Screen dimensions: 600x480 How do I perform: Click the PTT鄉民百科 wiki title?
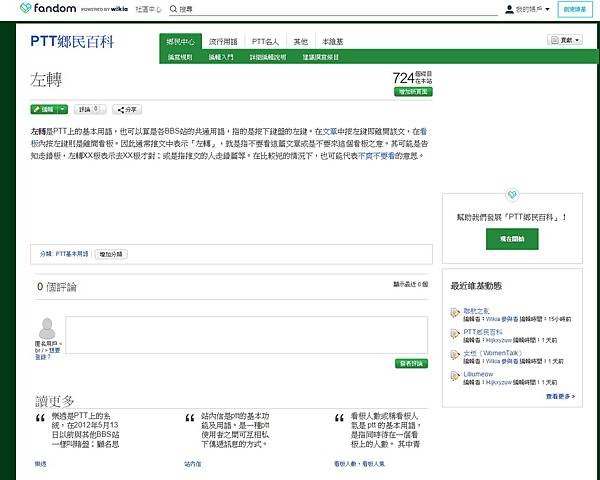tap(72, 41)
